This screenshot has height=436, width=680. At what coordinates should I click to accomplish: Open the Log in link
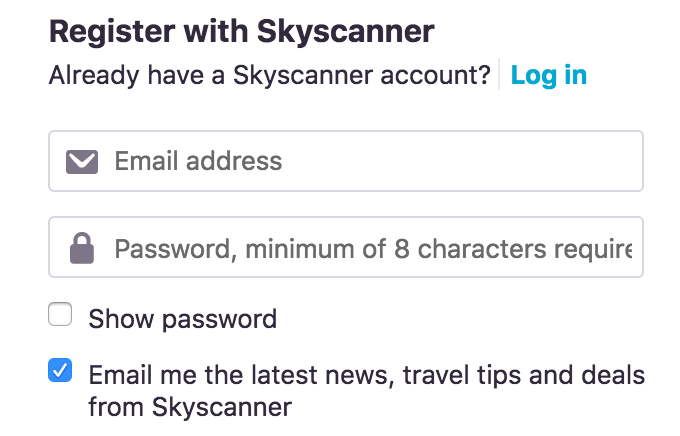[548, 75]
